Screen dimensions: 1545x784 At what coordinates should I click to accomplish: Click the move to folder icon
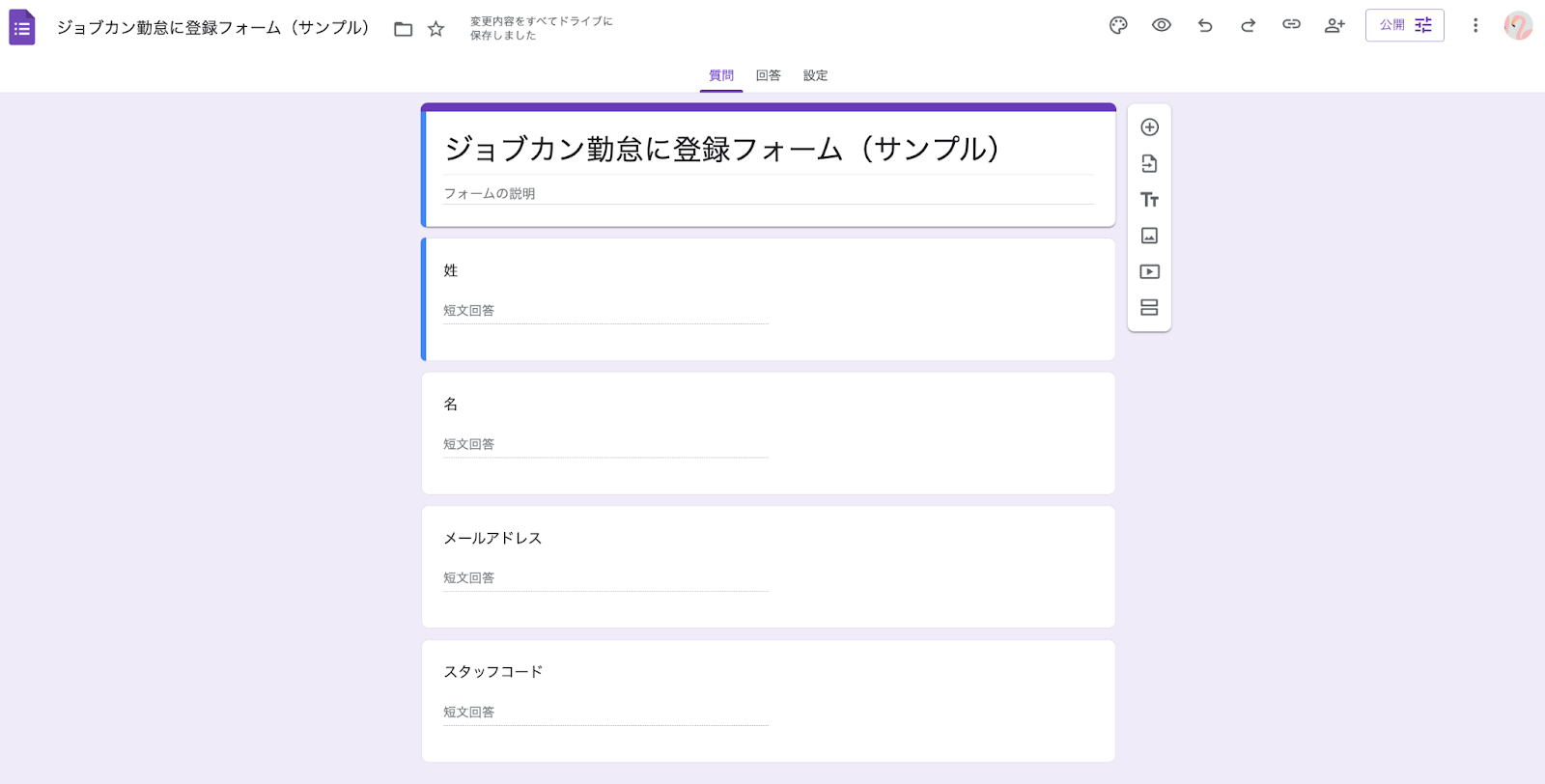pyautogui.click(x=404, y=29)
